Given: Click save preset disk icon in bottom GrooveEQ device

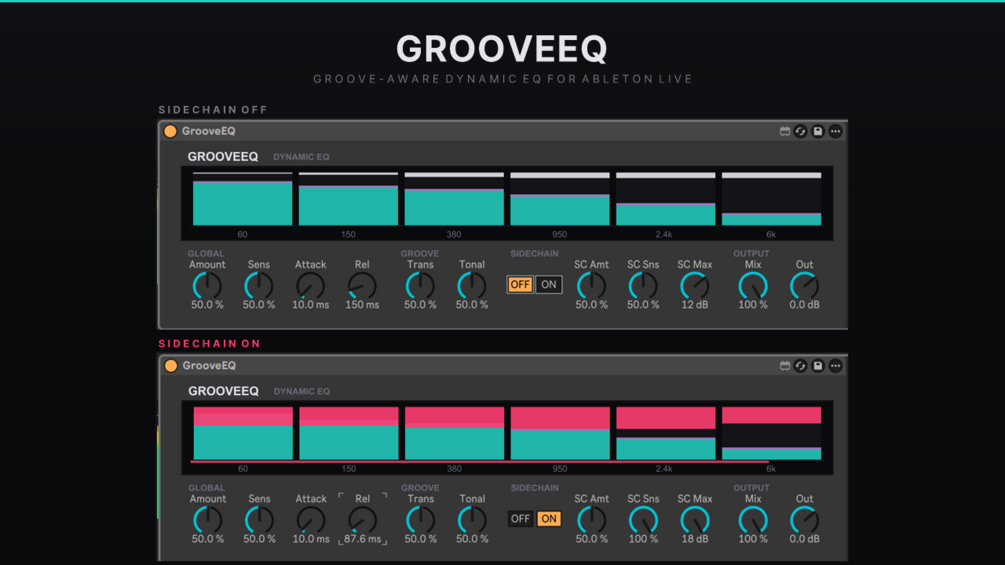Looking at the screenshot, I should [818, 366].
